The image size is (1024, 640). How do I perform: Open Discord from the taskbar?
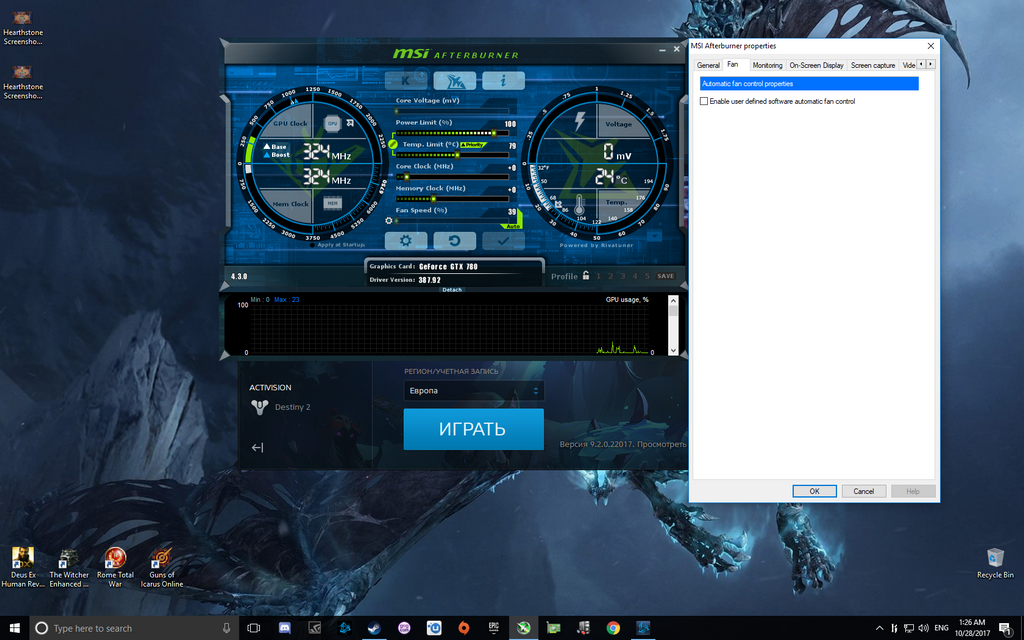click(x=285, y=628)
